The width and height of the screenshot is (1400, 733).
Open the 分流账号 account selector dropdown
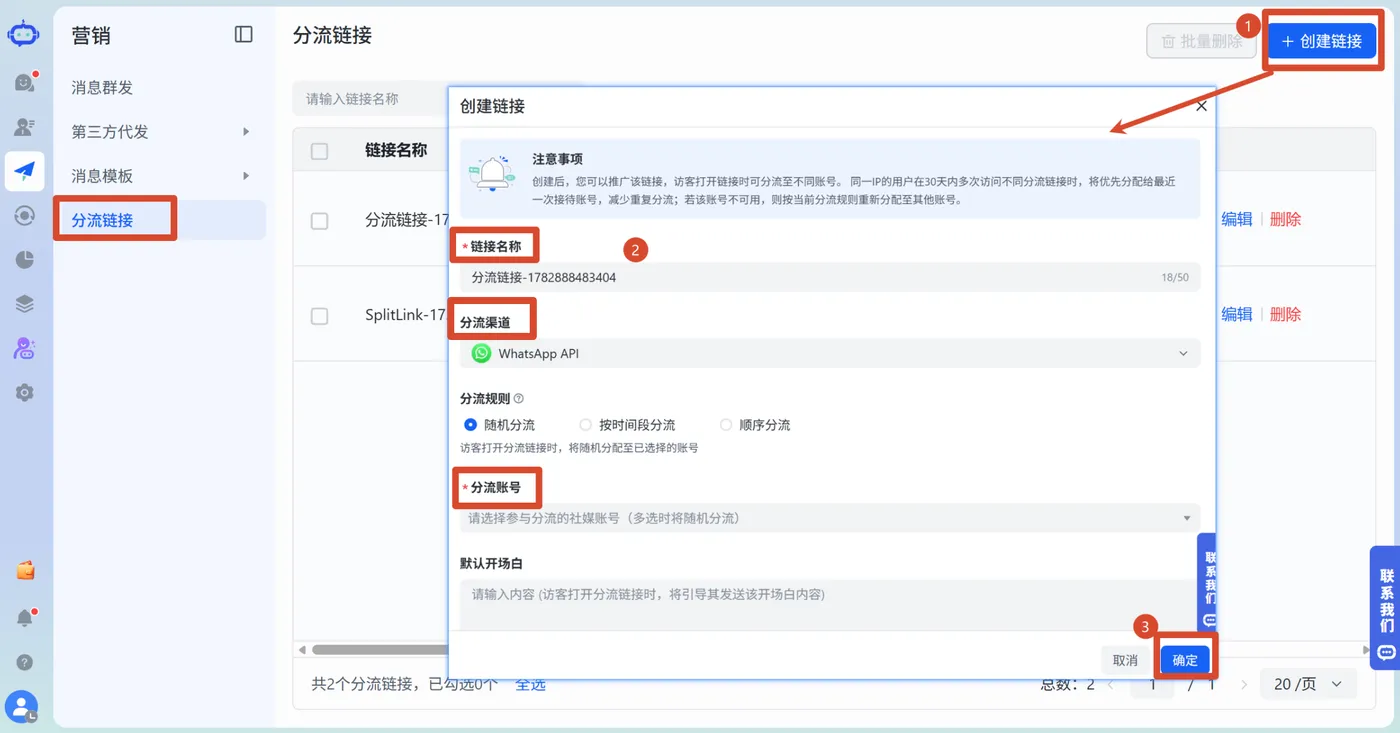pos(830,518)
